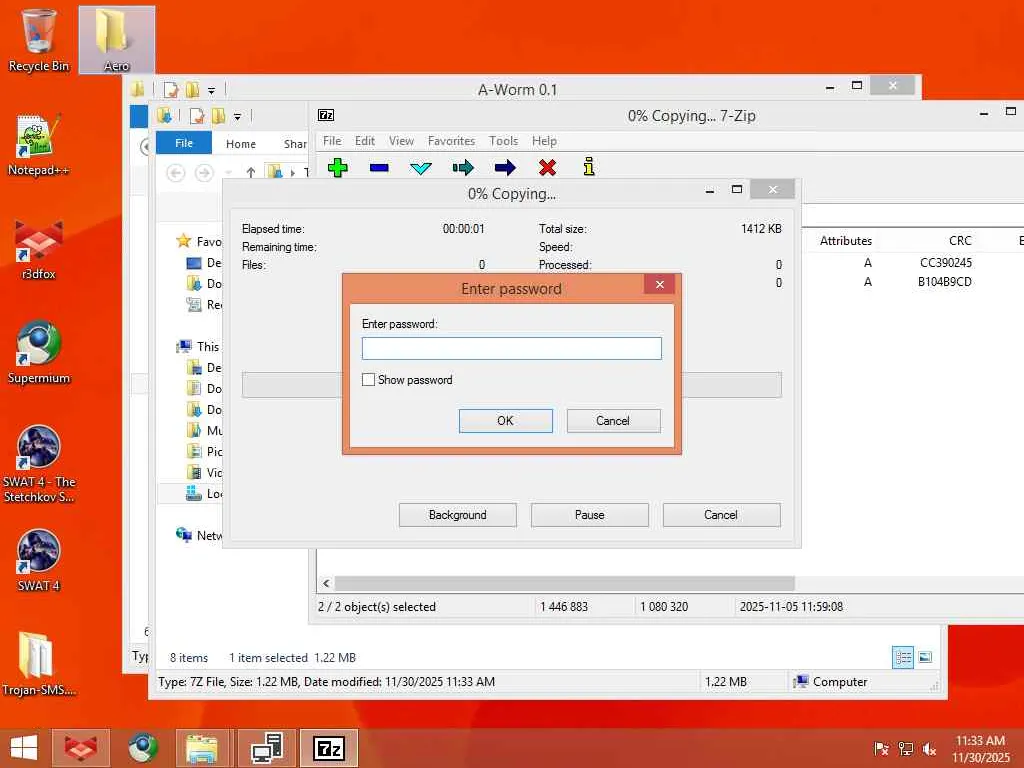Click the yellow Info icon in 7-Zip toolbar
This screenshot has height=768, width=1024.
[589, 167]
